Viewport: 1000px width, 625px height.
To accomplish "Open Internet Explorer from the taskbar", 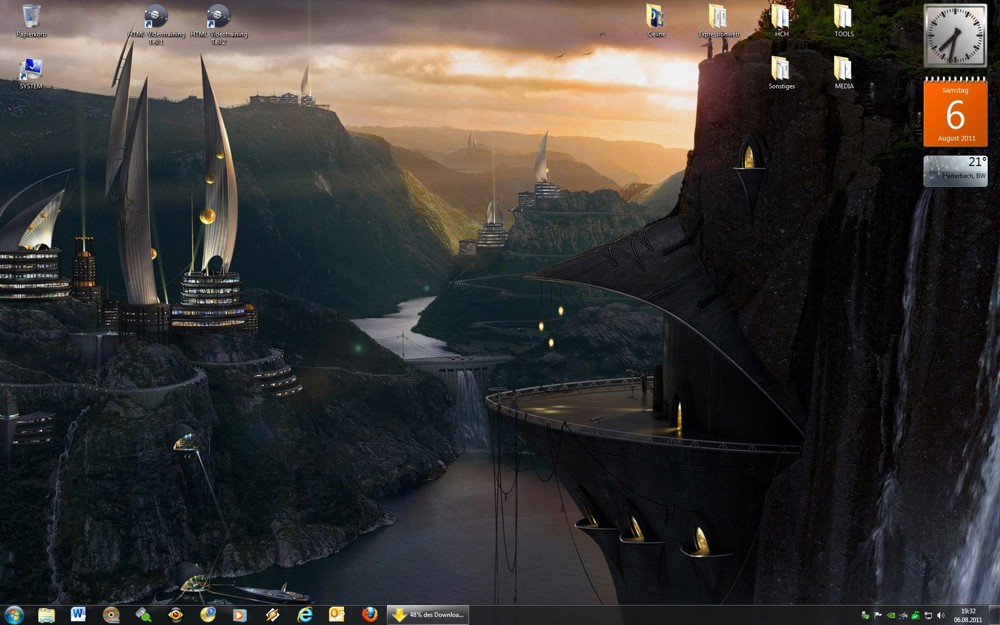I will coord(305,614).
